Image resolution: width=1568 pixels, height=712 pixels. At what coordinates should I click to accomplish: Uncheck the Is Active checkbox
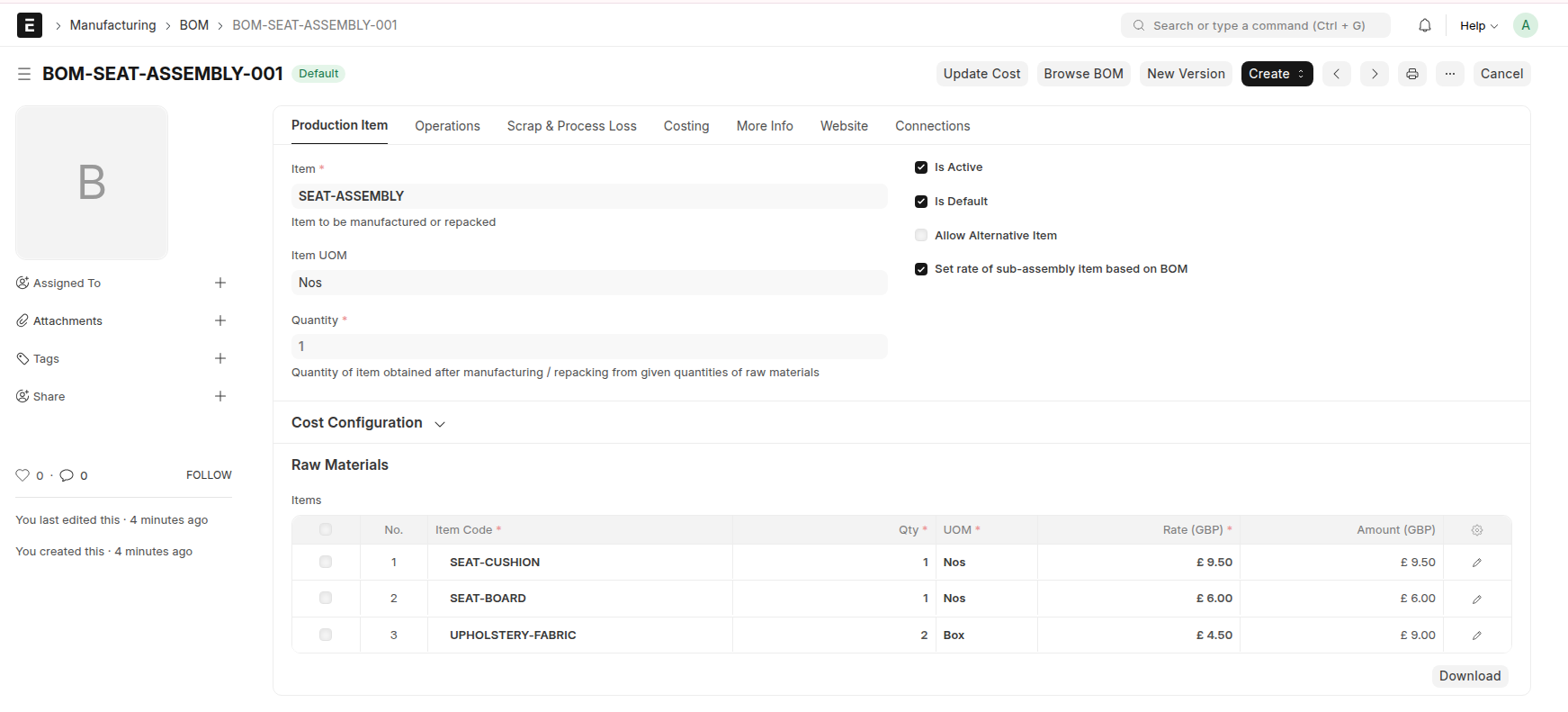click(x=921, y=167)
